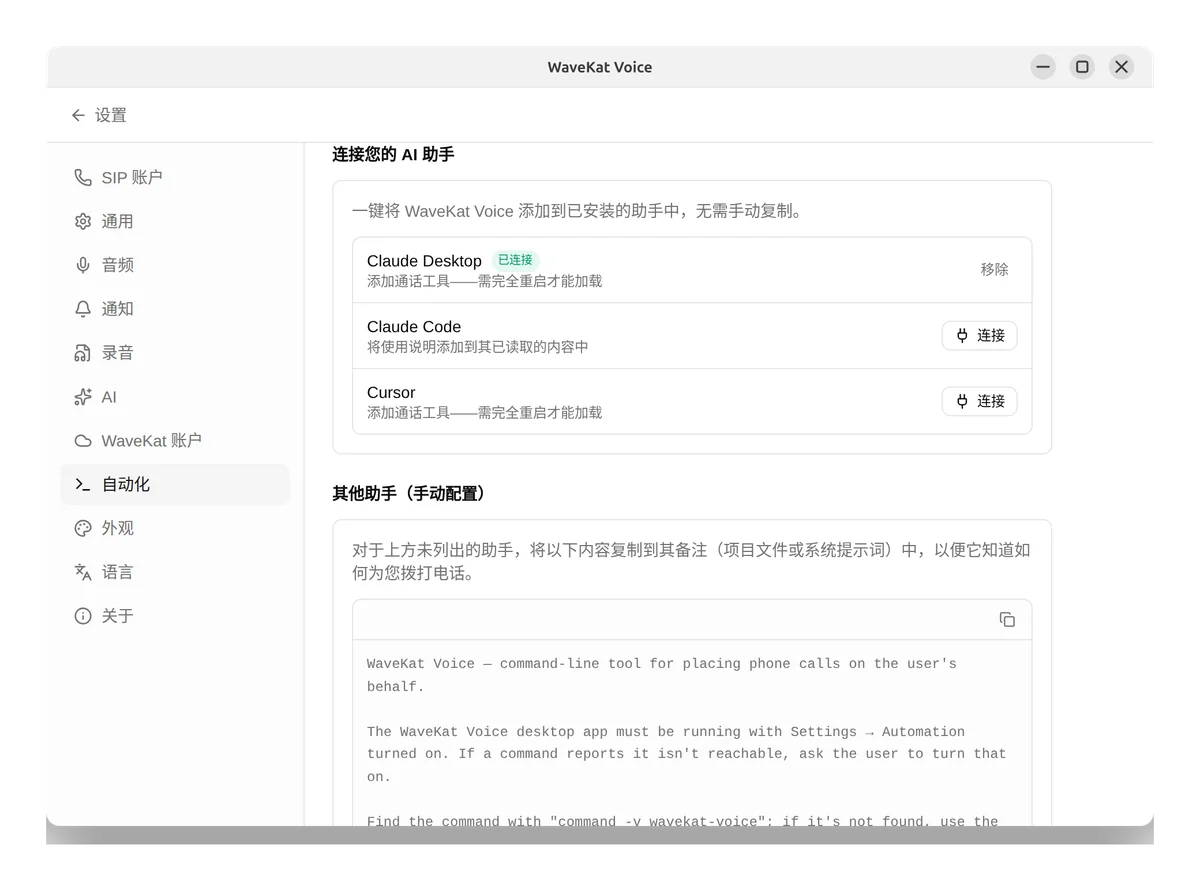Click the WaveKat Voice window title

click(600, 67)
